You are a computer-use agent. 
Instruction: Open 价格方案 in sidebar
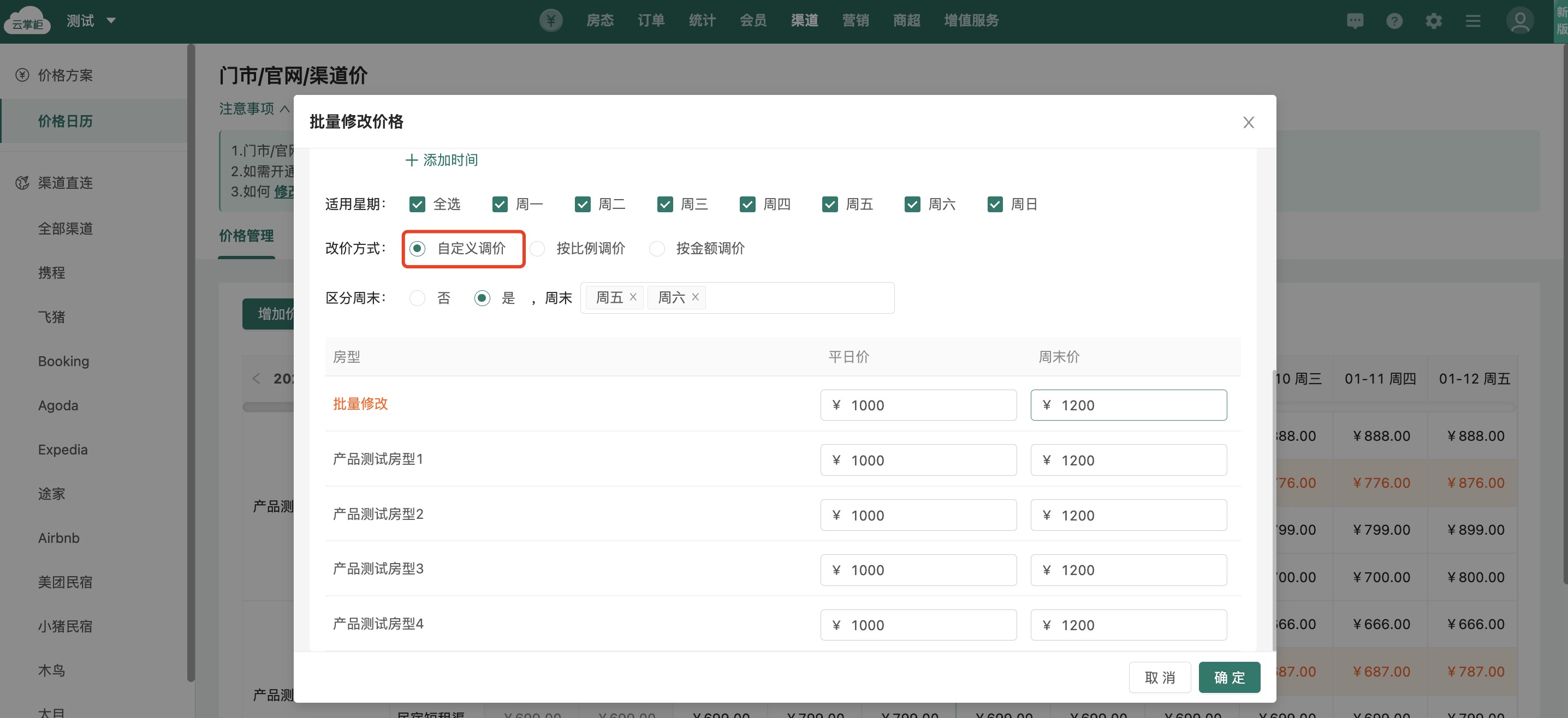(65, 75)
